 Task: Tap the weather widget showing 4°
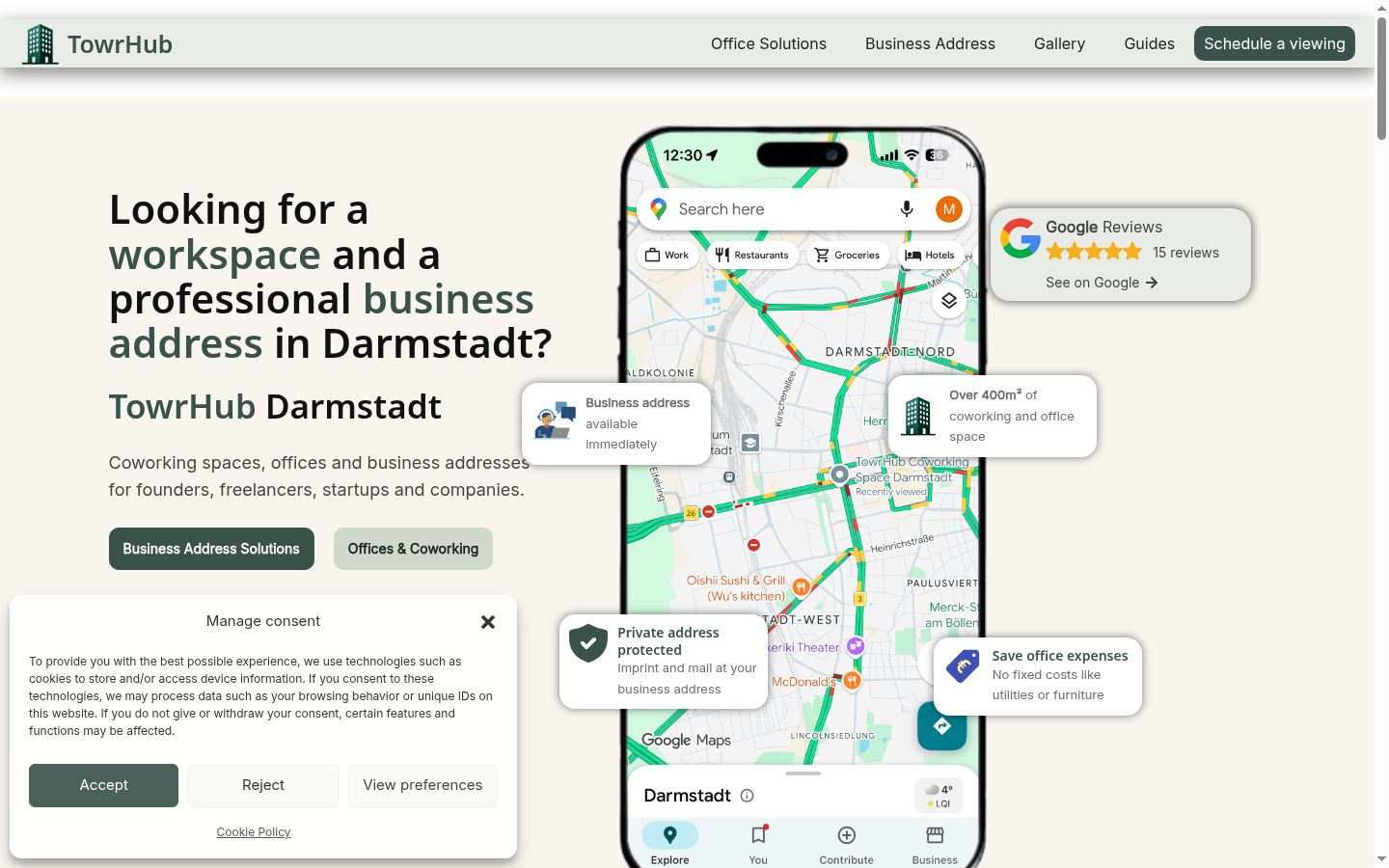point(939,796)
